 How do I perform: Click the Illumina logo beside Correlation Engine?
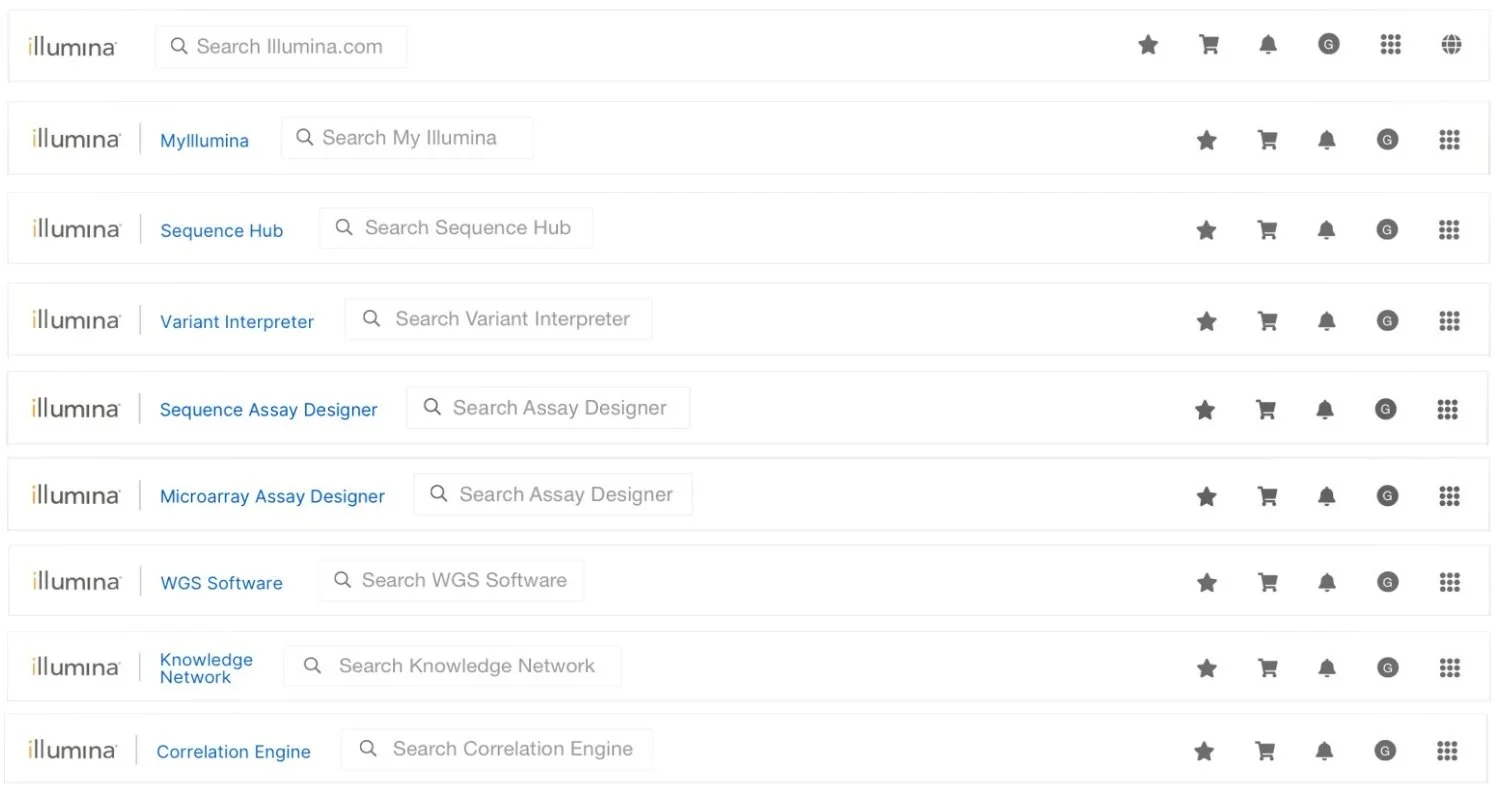coord(72,750)
